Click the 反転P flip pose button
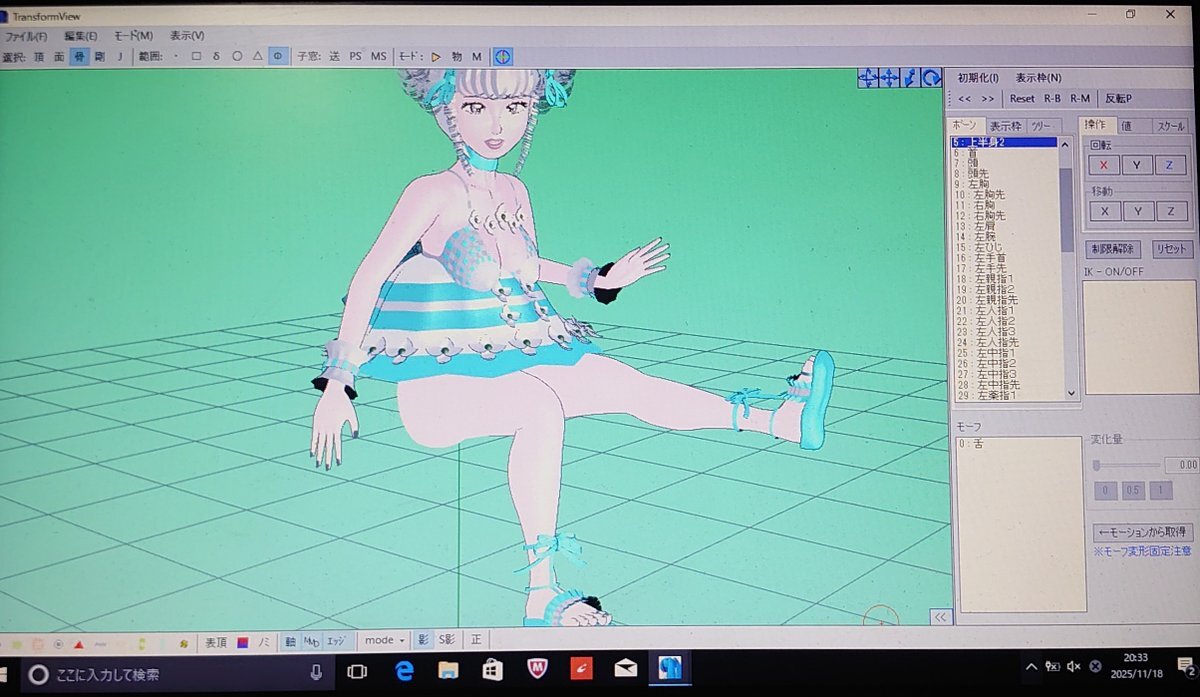This screenshot has width=1200, height=697. point(1118,99)
